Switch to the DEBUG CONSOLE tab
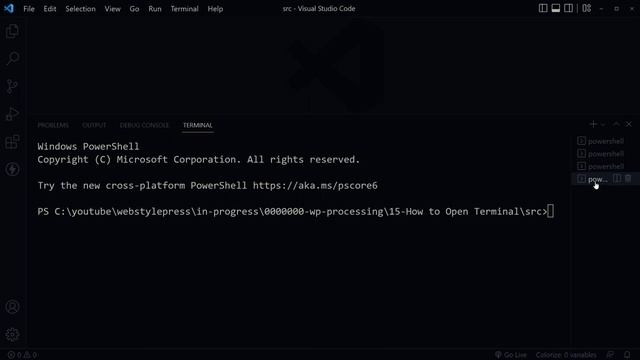This screenshot has height=360, width=640. (x=144, y=125)
